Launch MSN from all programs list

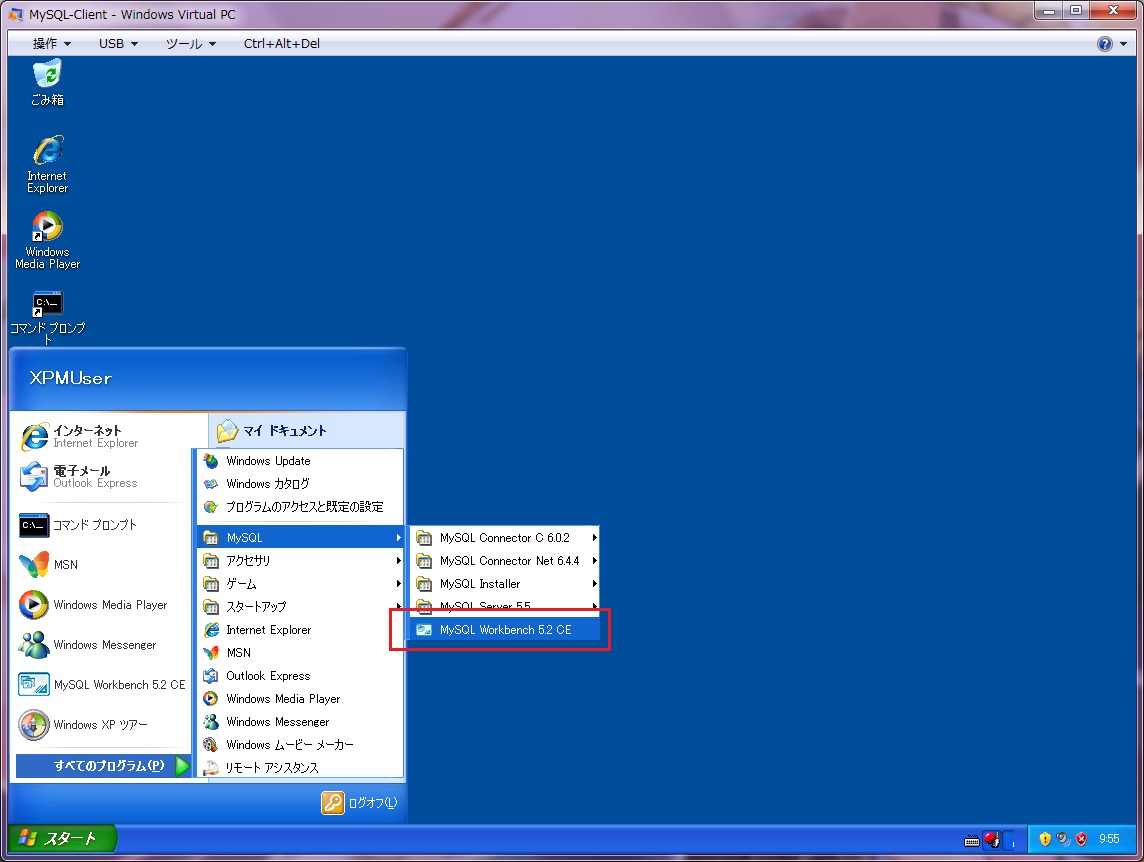point(301,653)
